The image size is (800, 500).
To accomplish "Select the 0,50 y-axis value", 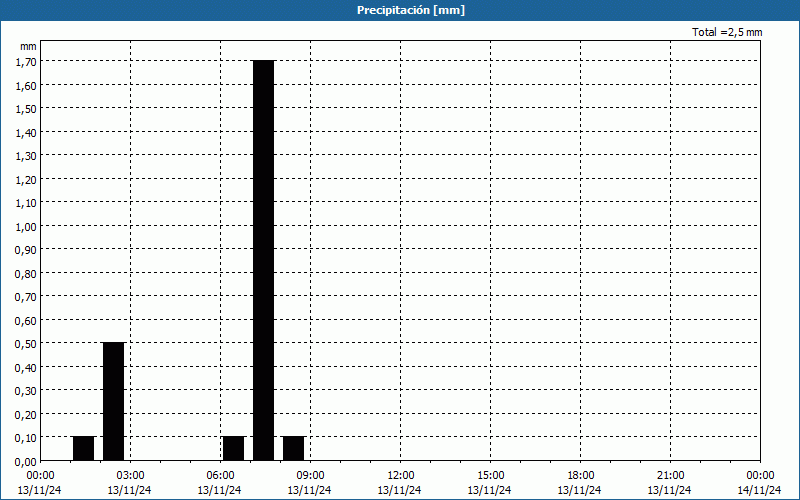I will pos(26,344).
